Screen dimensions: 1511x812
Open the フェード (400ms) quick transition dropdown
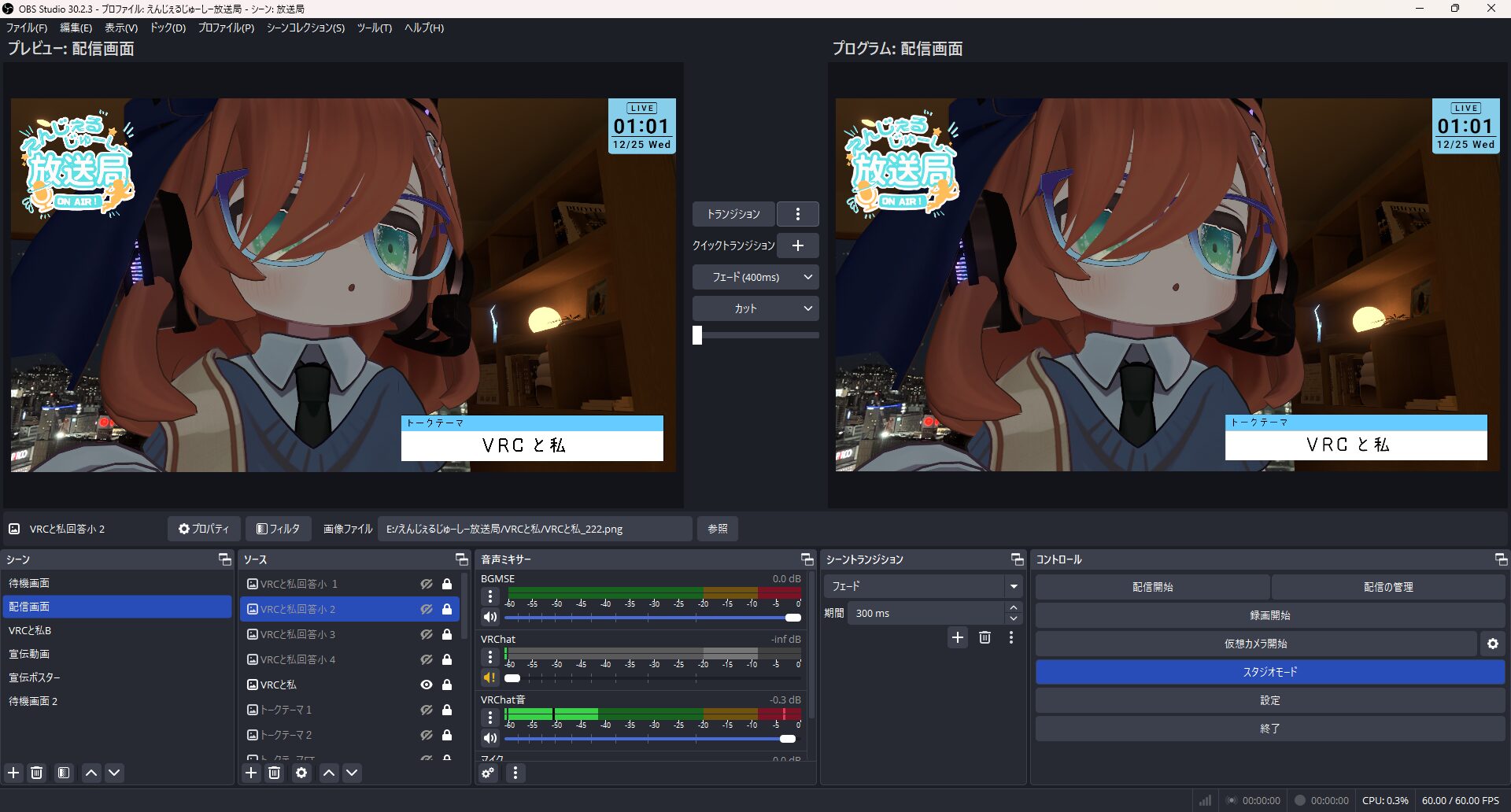point(755,277)
